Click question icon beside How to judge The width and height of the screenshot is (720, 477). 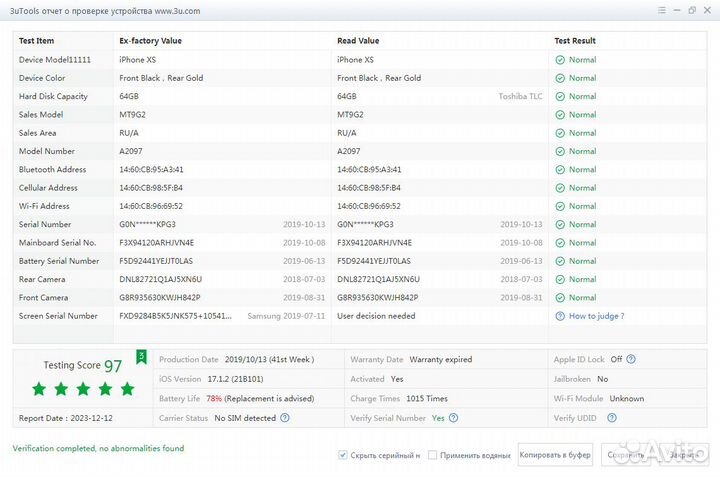coord(560,316)
